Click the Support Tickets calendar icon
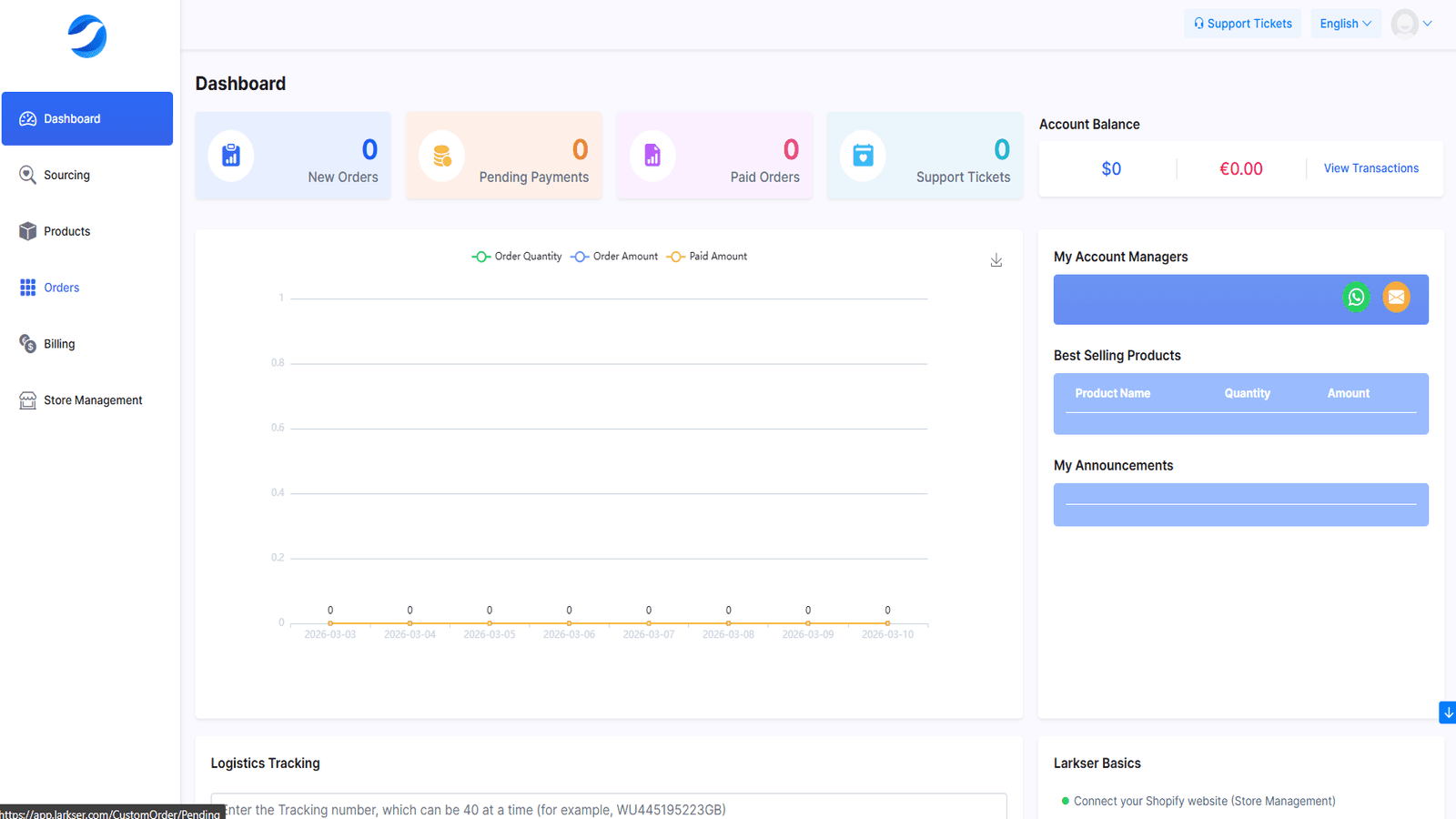 pos(863,156)
